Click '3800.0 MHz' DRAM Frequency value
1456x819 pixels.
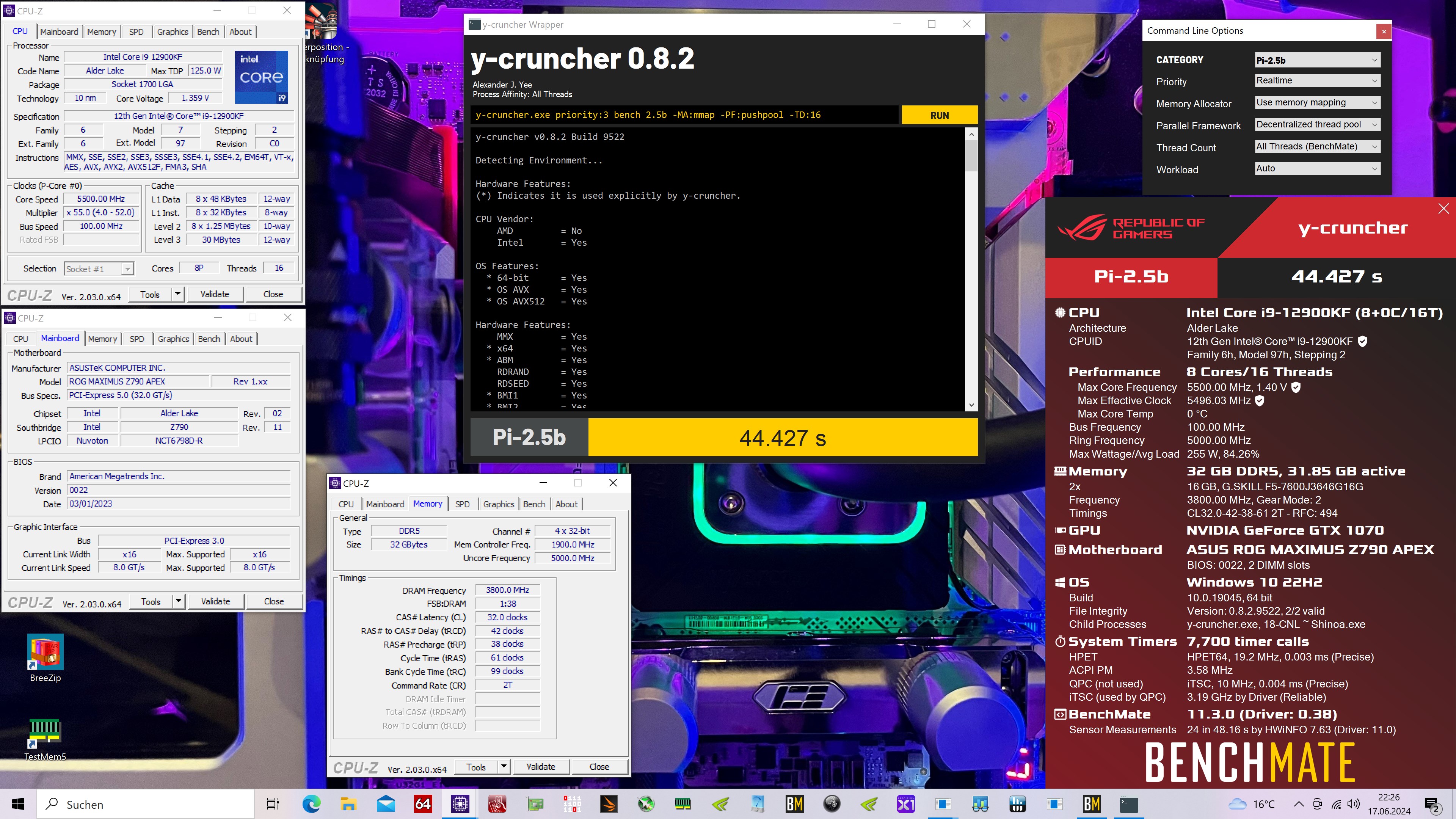pyautogui.click(x=507, y=590)
